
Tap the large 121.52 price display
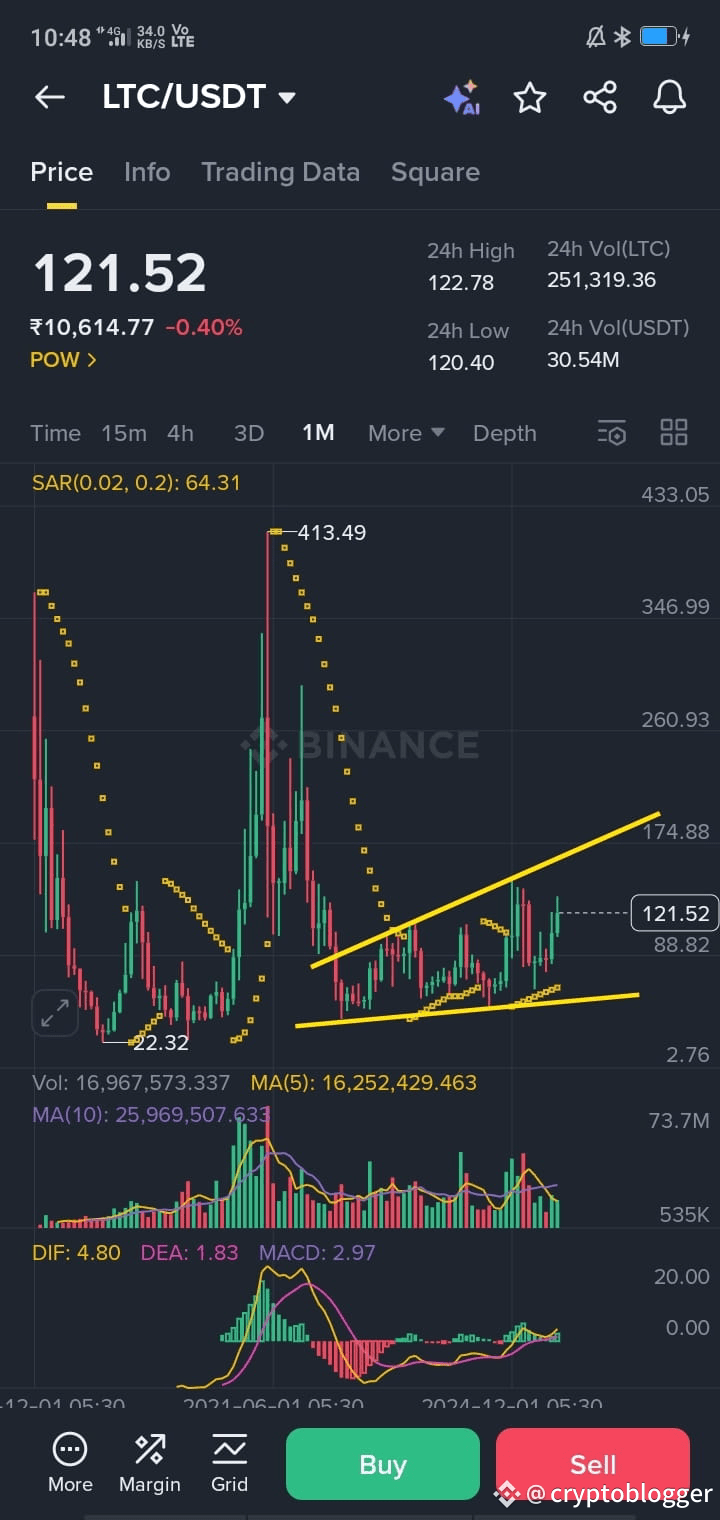(x=120, y=273)
